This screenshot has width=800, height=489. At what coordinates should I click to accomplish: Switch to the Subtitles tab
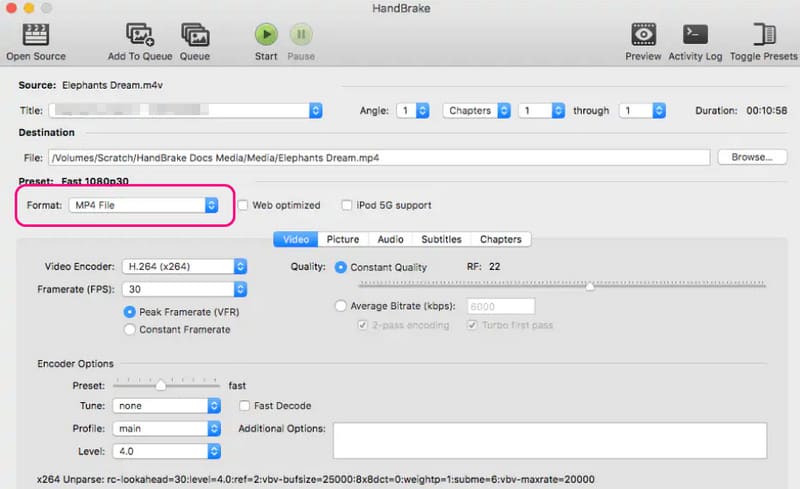click(441, 239)
